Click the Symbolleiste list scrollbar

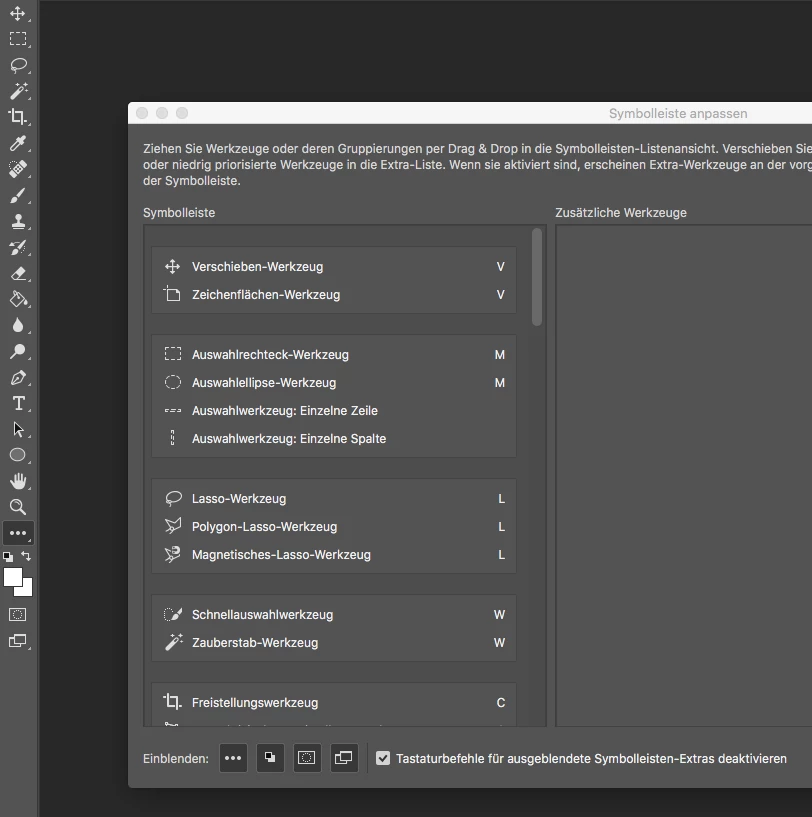pyautogui.click(x=537, y=277)
